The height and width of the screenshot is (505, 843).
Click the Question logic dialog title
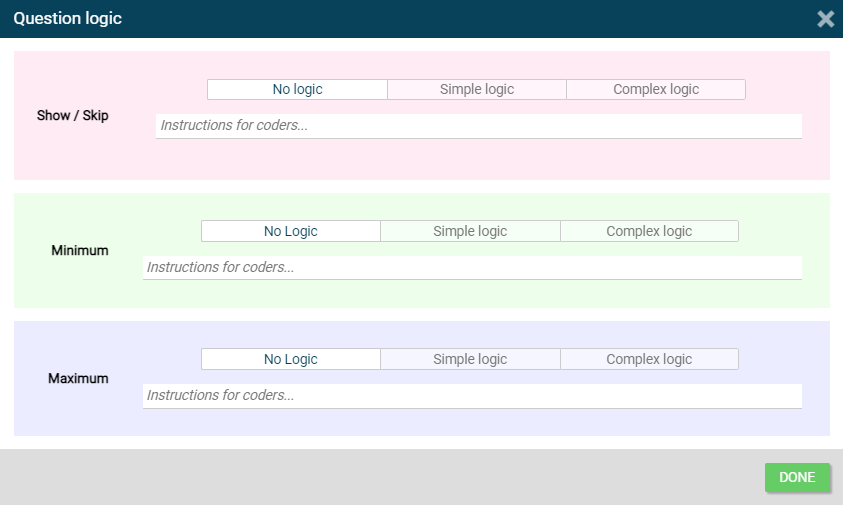coord(68,19)
